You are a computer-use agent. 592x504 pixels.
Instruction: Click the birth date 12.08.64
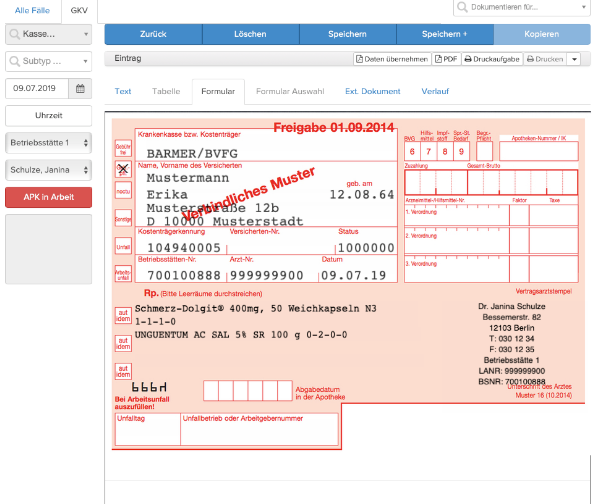pyautogui.click(x=362, y=194)
